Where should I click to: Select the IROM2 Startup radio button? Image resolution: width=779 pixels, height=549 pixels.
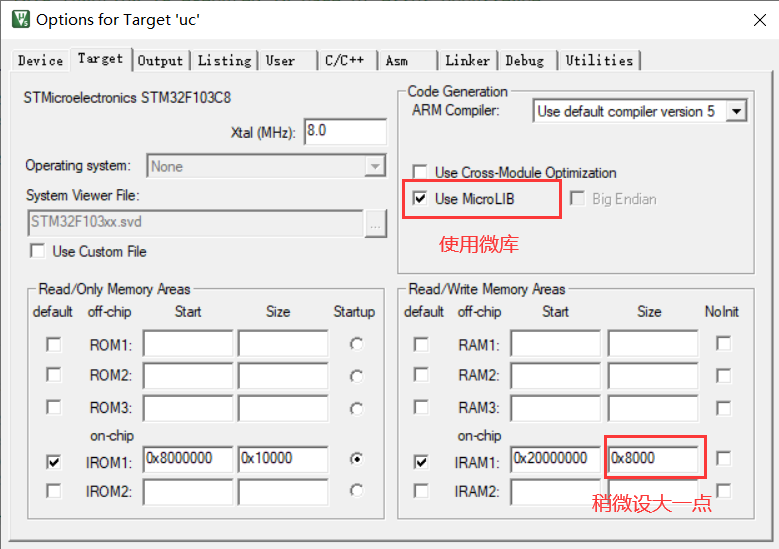356,491
